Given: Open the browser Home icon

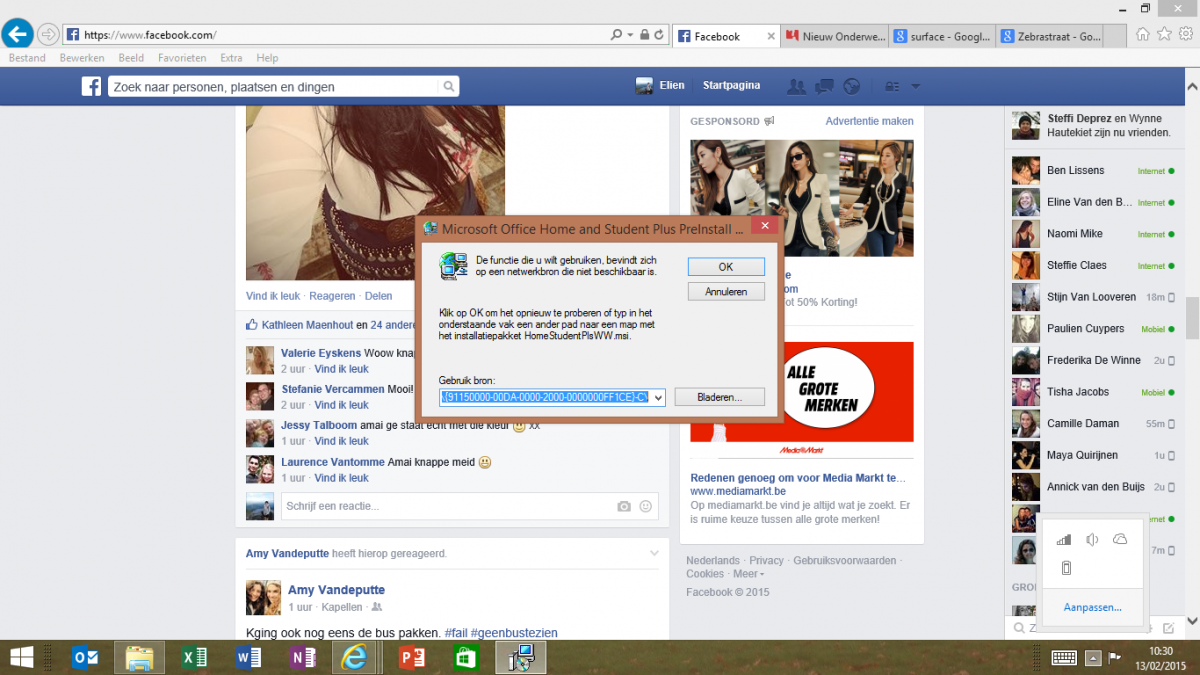Looking at the screenshot, I should tap(1143, 34).
